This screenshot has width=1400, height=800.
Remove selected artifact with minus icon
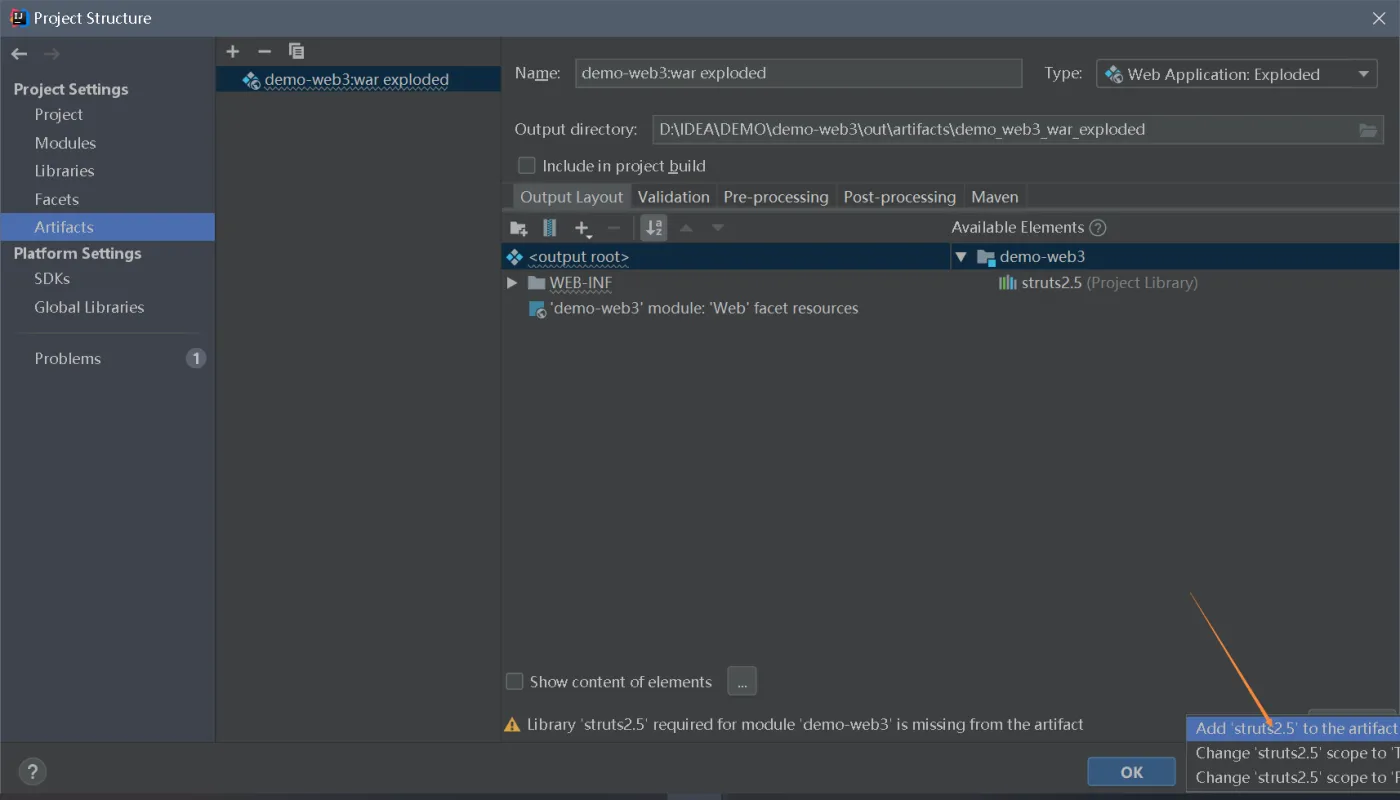pyautogui.click(x=264, y=51)
